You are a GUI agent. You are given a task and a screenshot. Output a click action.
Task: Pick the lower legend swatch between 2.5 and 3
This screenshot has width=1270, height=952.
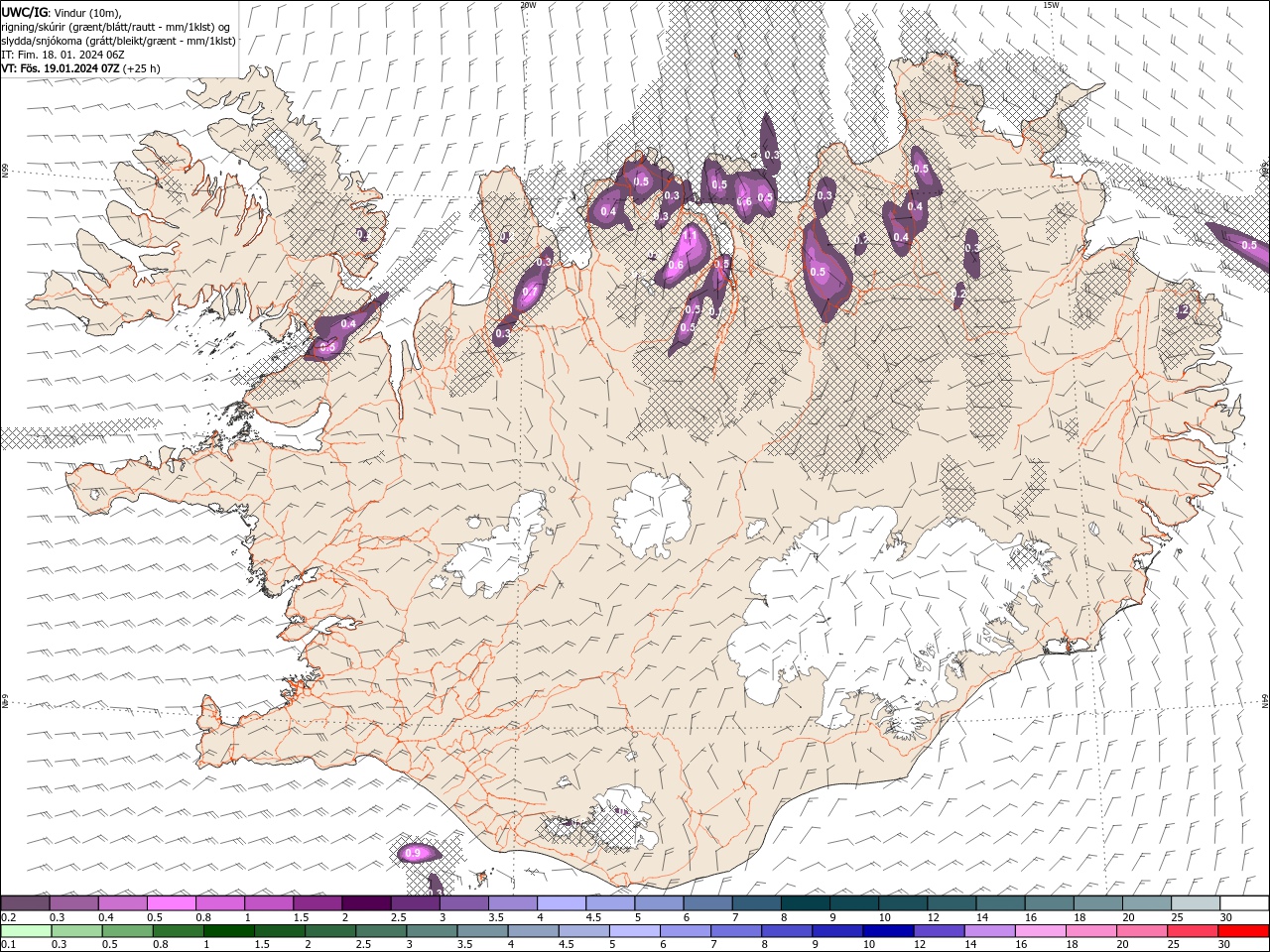(x=381, y=931)
